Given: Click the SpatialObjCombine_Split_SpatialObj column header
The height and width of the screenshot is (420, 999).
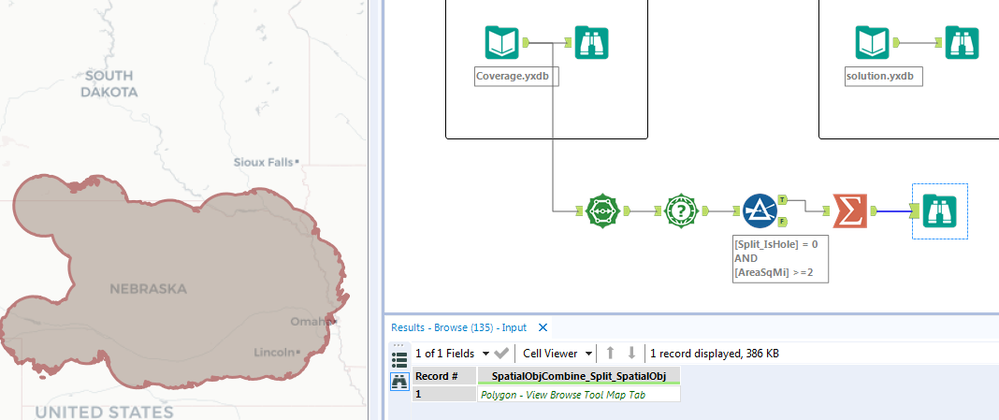Looking at the screenshot, I should 579,376.
